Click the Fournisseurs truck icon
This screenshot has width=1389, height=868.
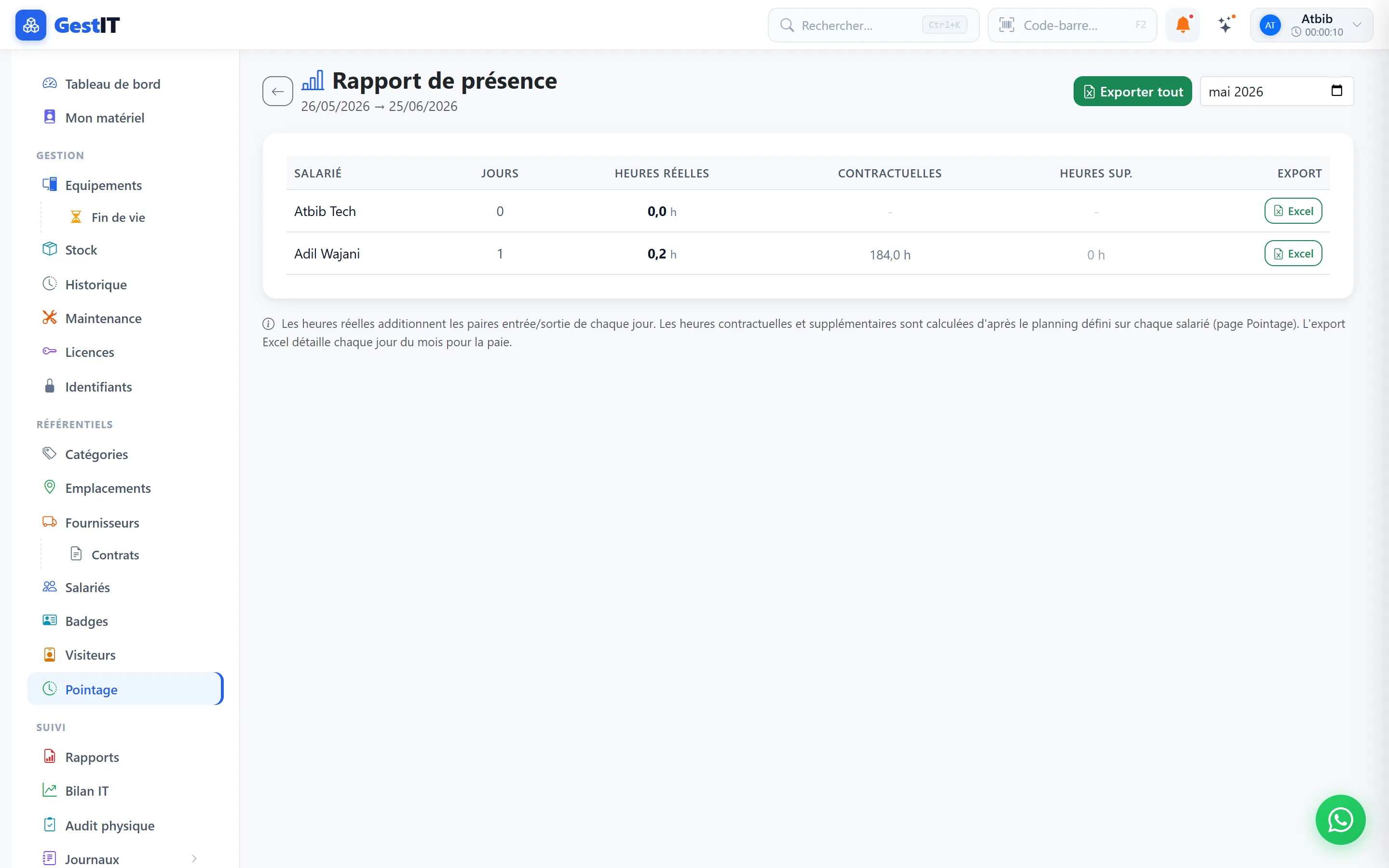[x=50, y=522]
